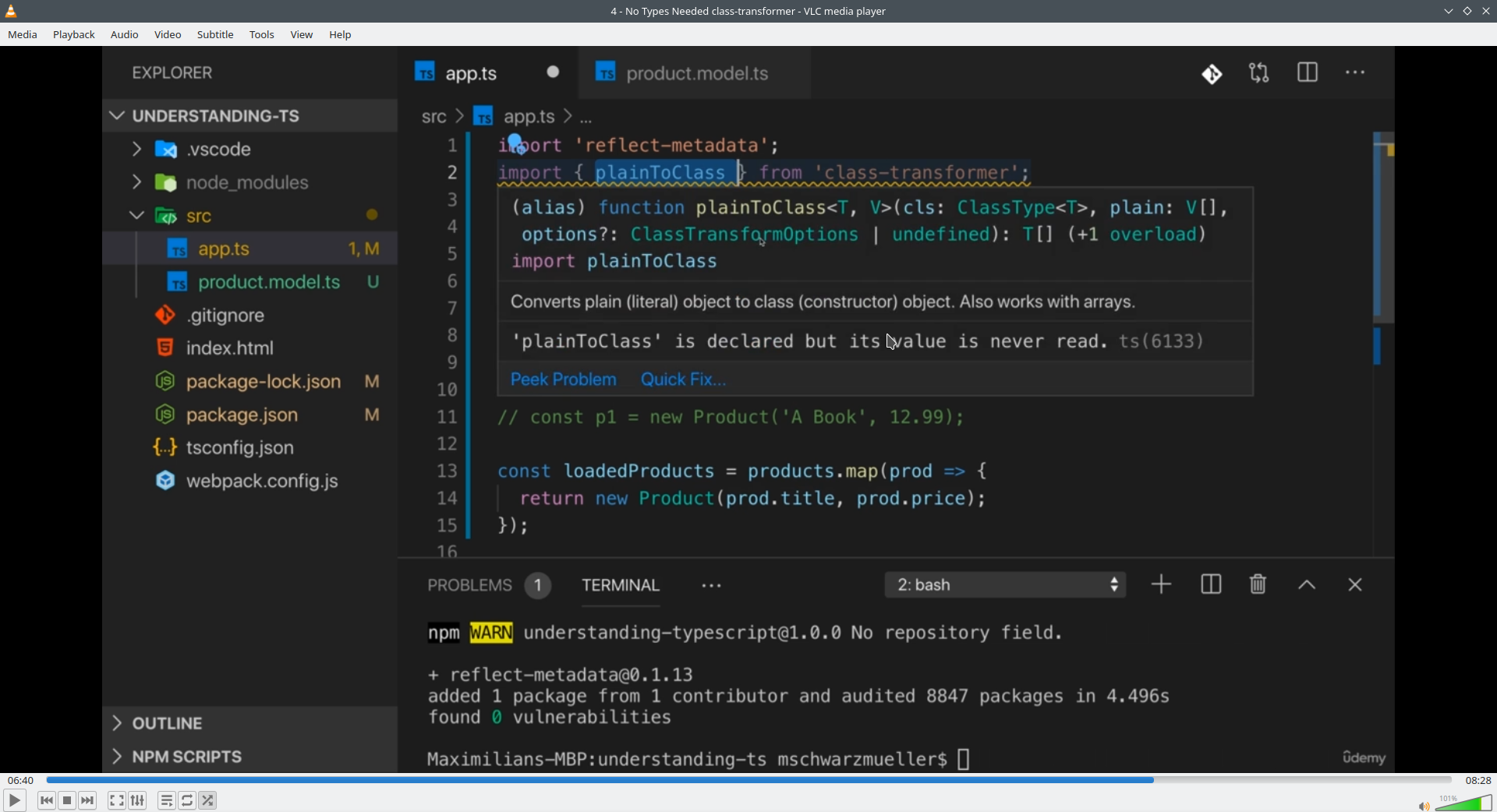Image resolution: width=1497 pixels, height=812 pixels.
Task: Open the View menu in VLC
Action: 302,35
